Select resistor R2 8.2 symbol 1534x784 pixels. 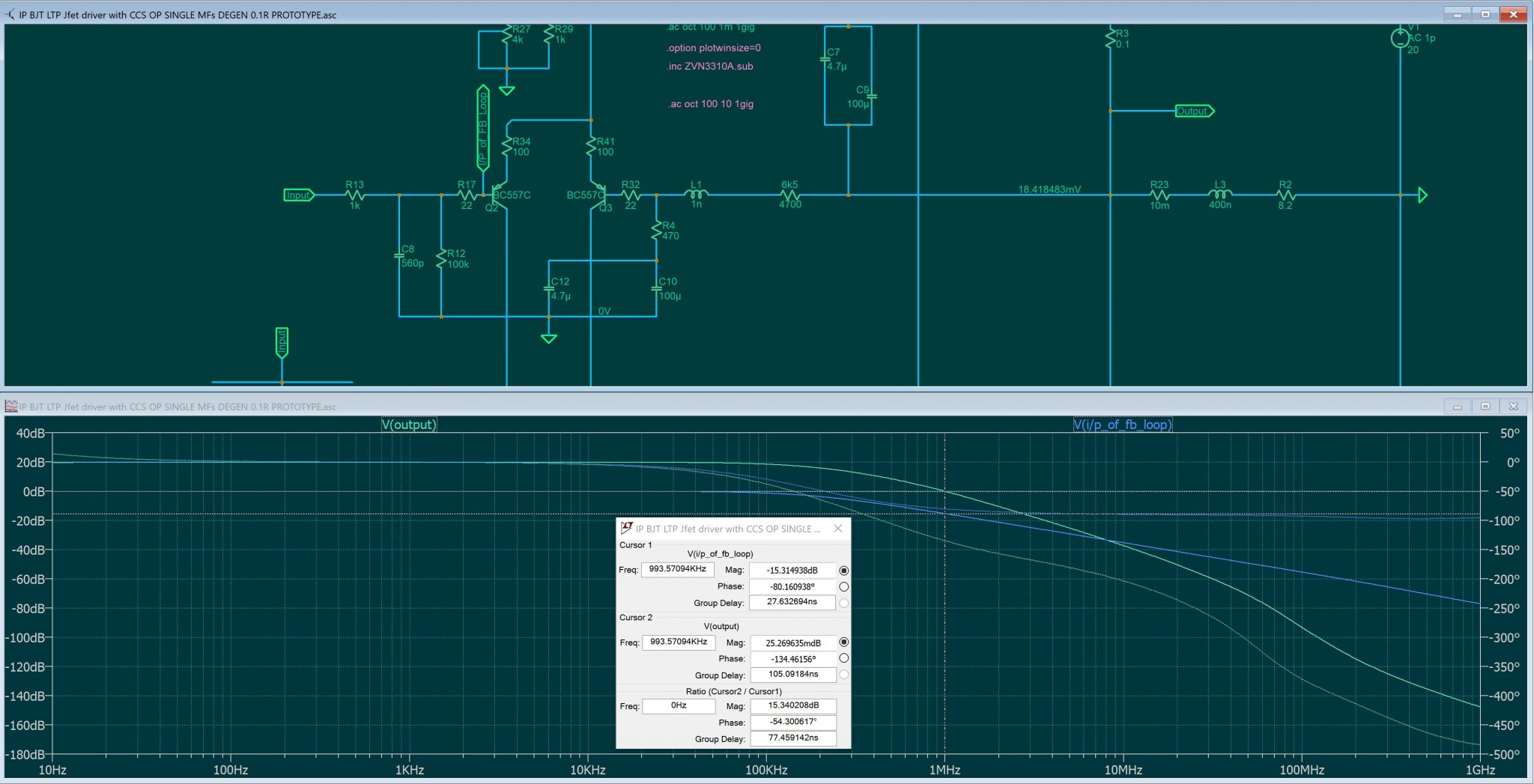[x=1285, y=195]
